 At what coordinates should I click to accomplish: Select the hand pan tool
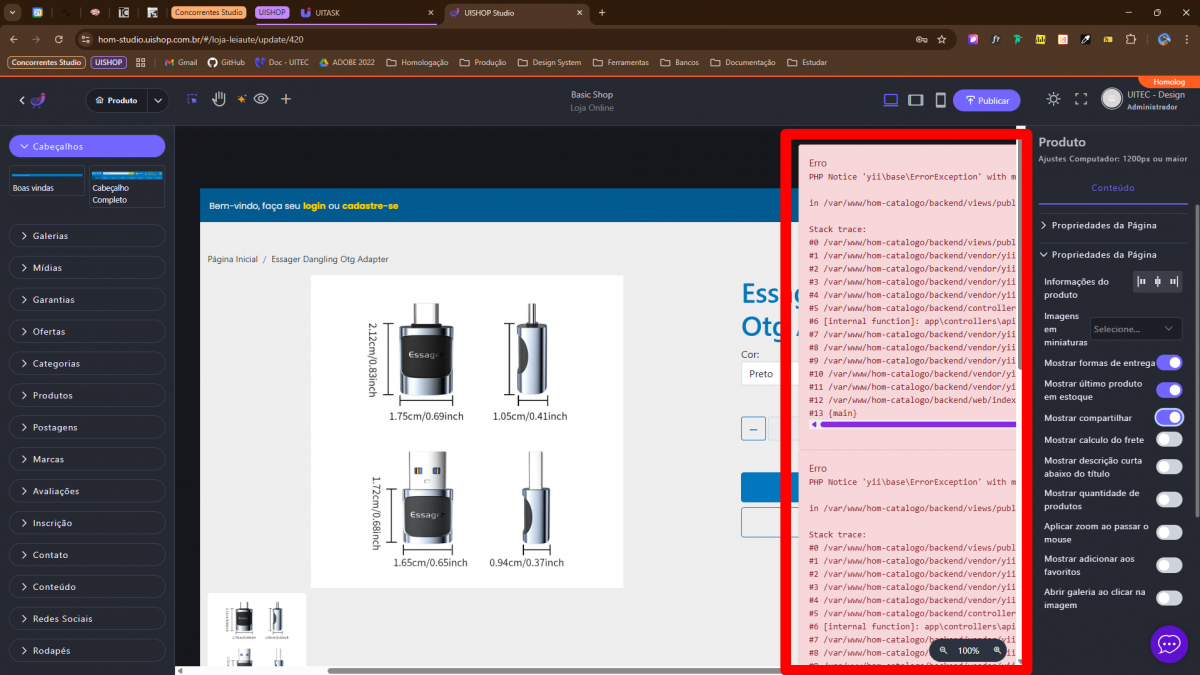(218, 100)
